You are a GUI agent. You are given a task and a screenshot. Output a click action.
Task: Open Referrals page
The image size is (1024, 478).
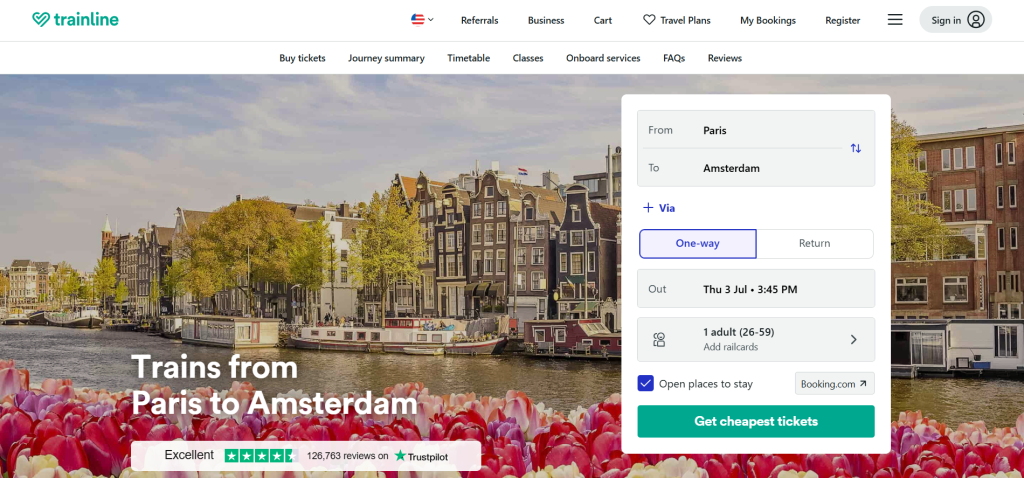[x=479, y=20]
